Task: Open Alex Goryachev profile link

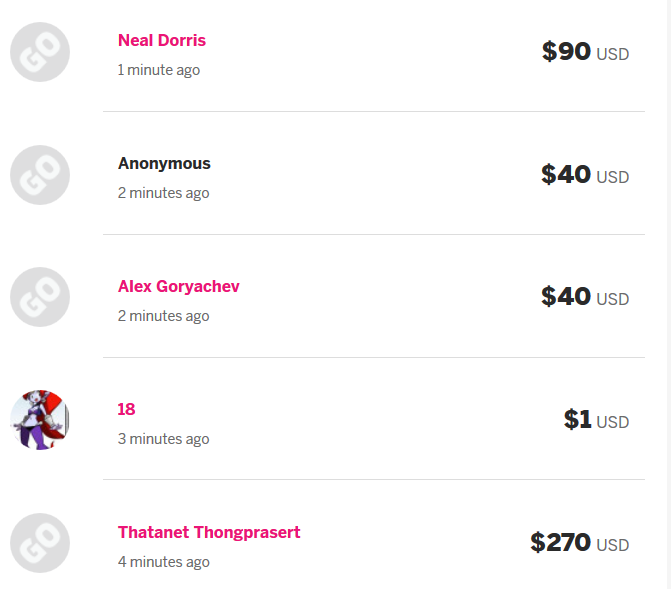Action: click(178, 286)
